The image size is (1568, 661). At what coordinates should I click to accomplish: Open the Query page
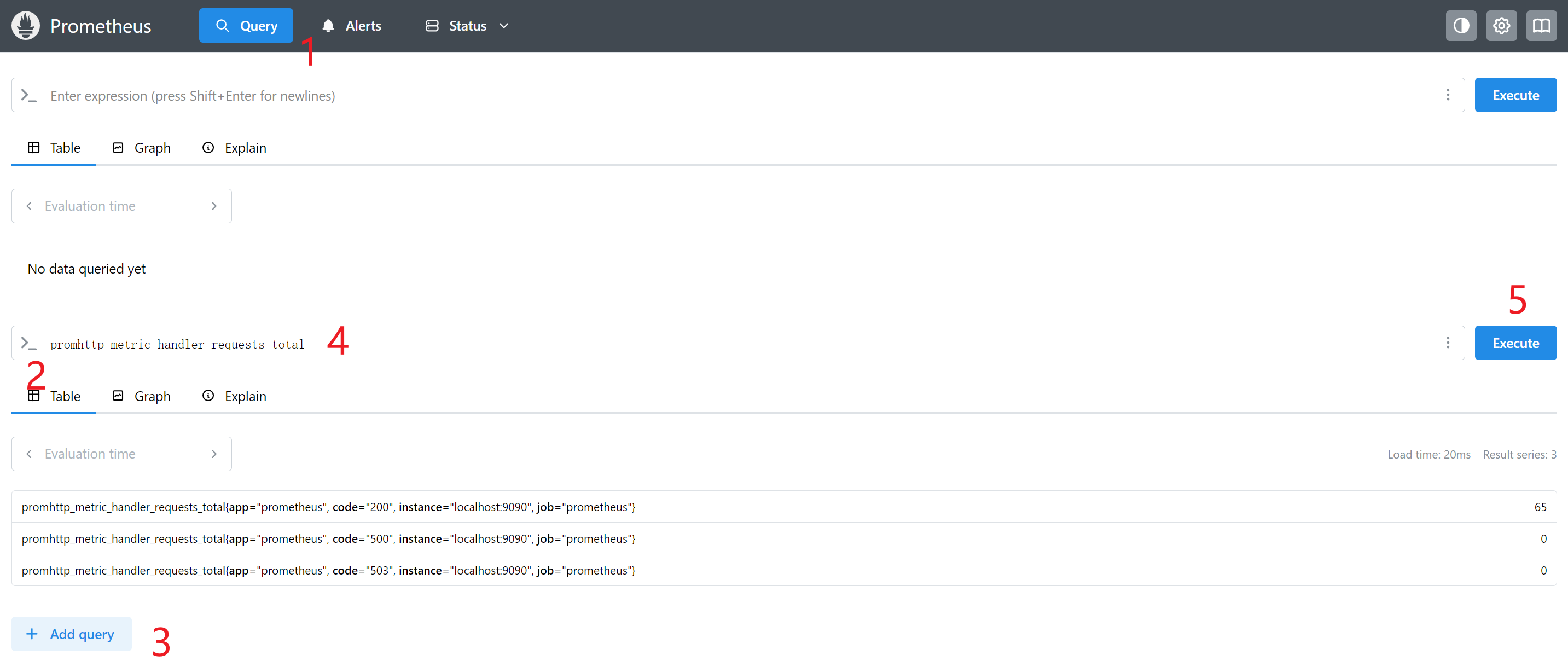click(246, 26)
